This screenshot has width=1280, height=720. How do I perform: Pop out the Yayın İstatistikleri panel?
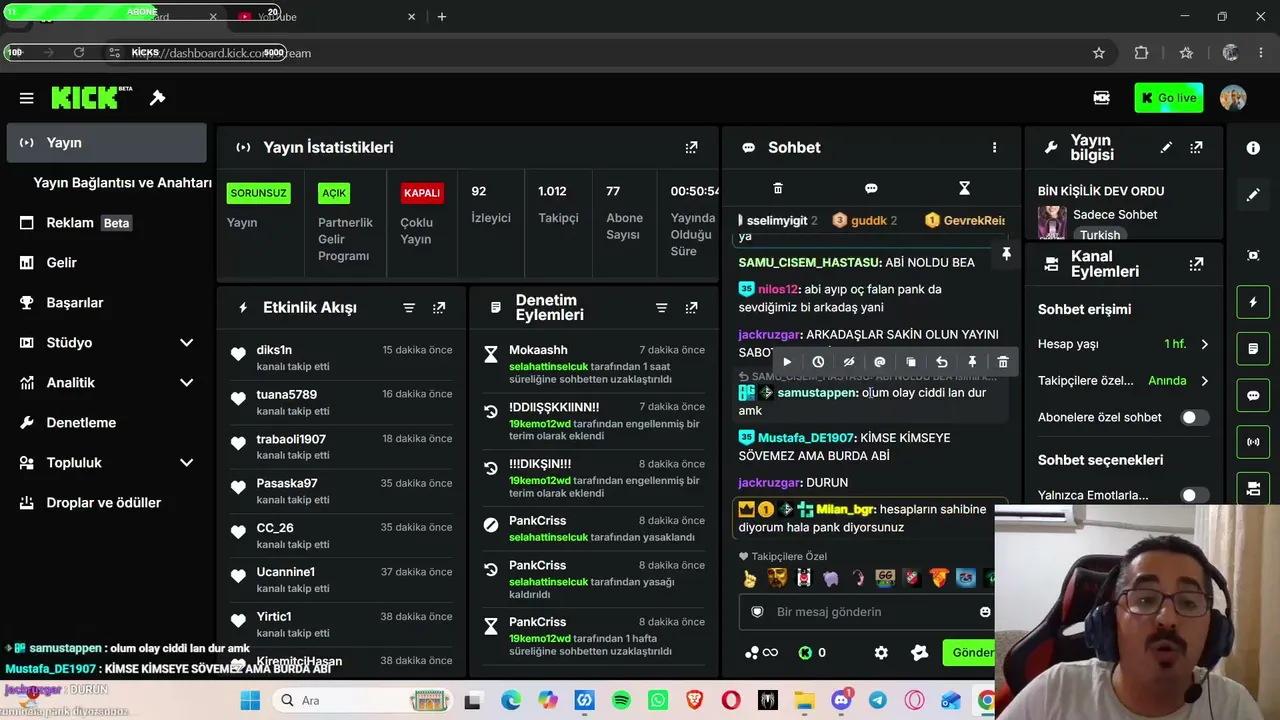coord(691,147)
